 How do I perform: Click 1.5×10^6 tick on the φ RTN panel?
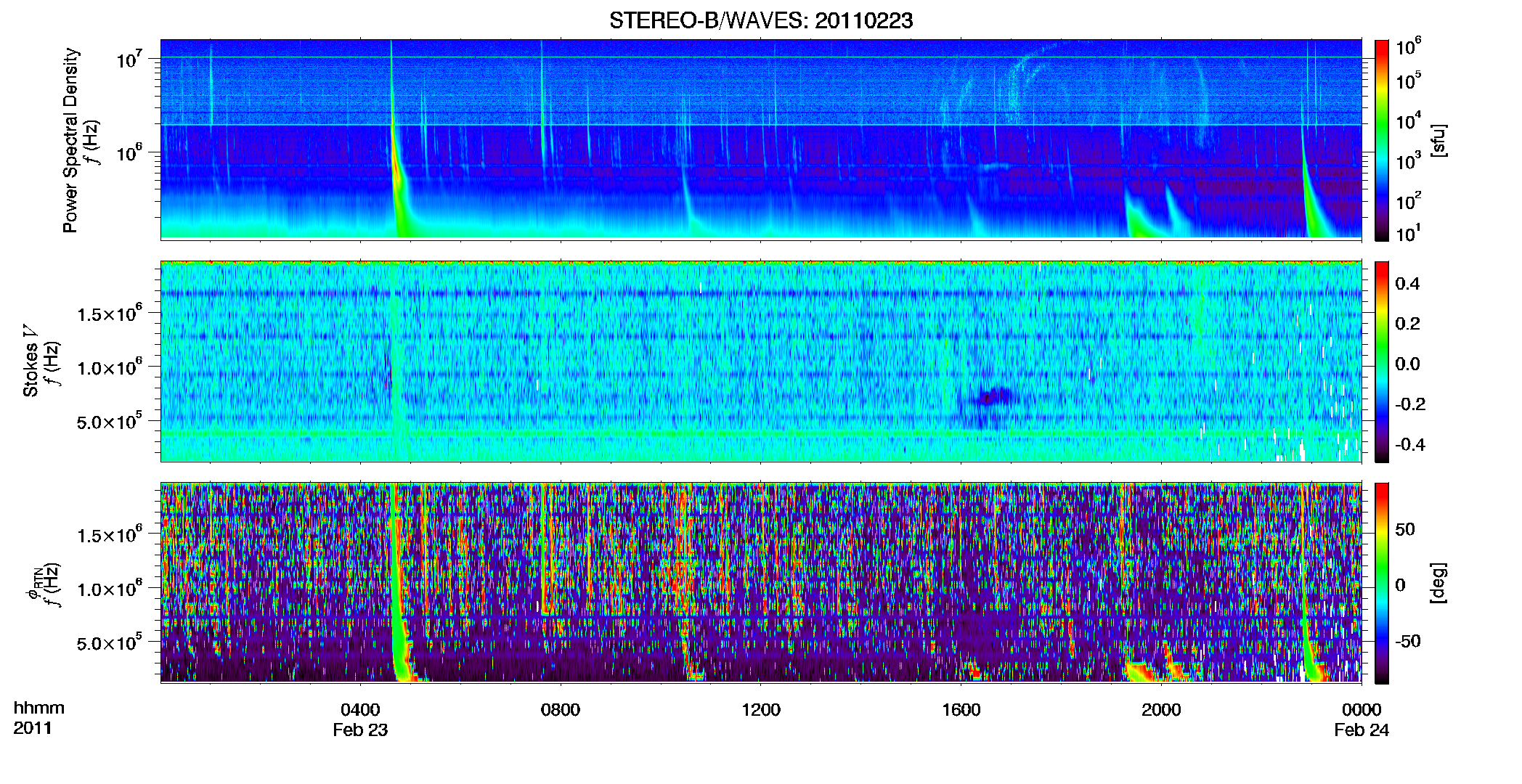[x=110, y=535]
